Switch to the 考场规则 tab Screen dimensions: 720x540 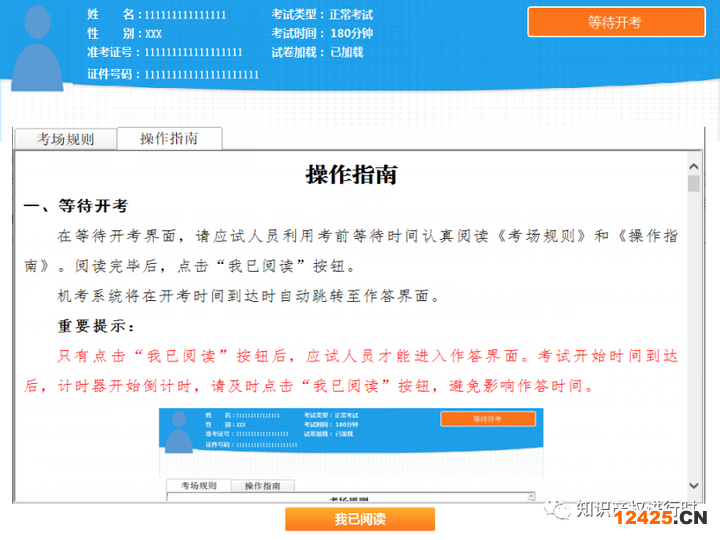point(65,139)
